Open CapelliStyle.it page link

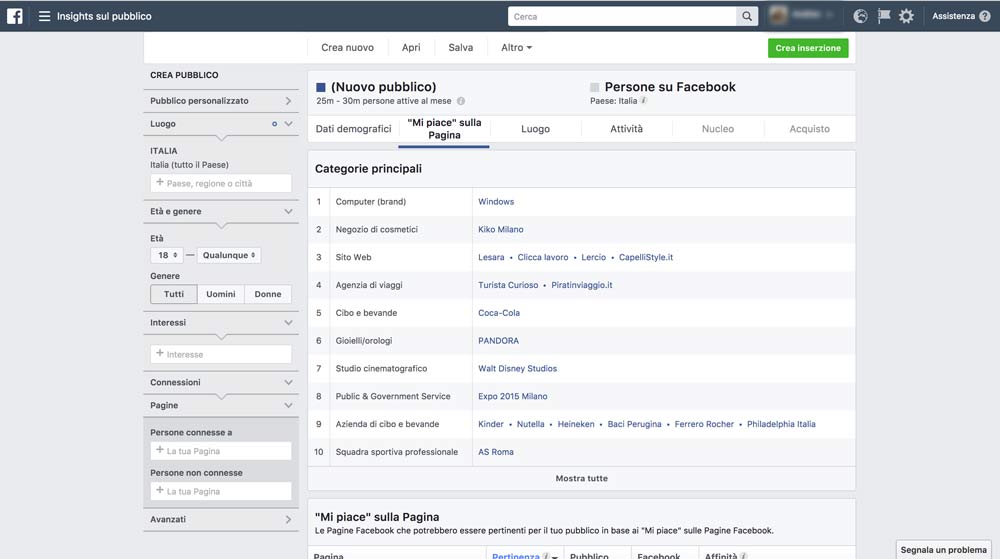pos(646,257)
